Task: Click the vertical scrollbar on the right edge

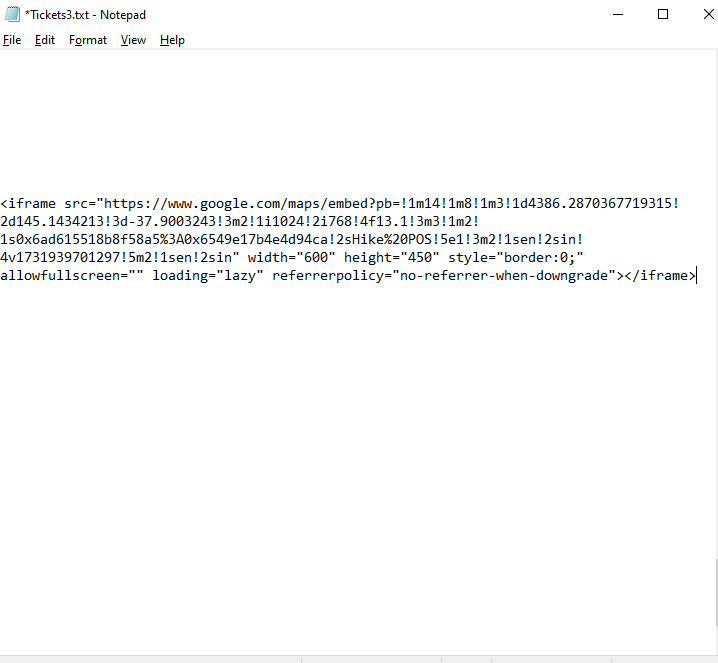Action: point(712,350)
